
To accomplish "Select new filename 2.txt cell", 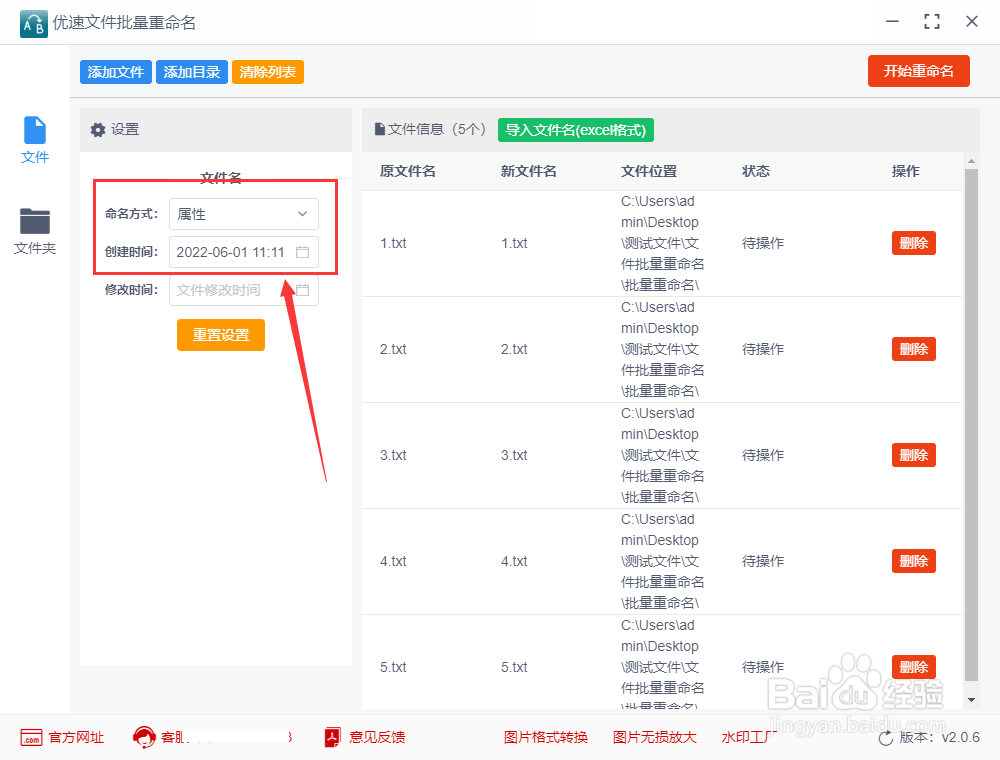I will 514,349.
